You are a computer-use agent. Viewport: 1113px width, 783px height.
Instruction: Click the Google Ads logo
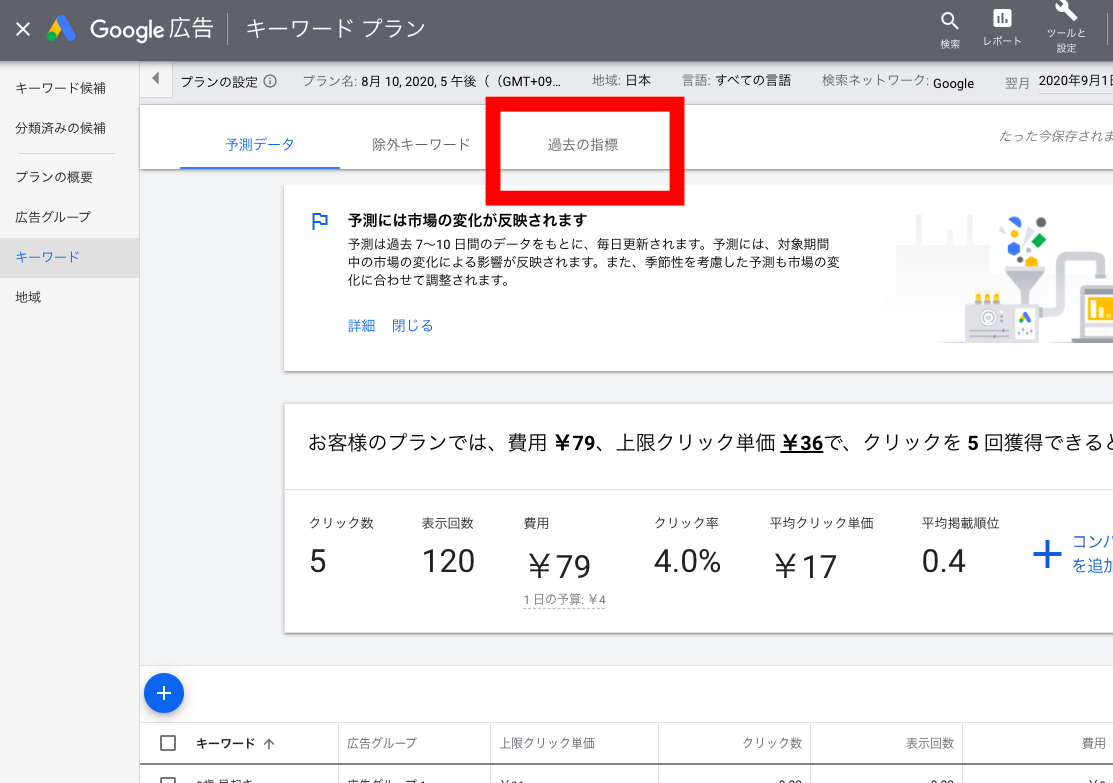pyautogui.click(x=61, y=29)
